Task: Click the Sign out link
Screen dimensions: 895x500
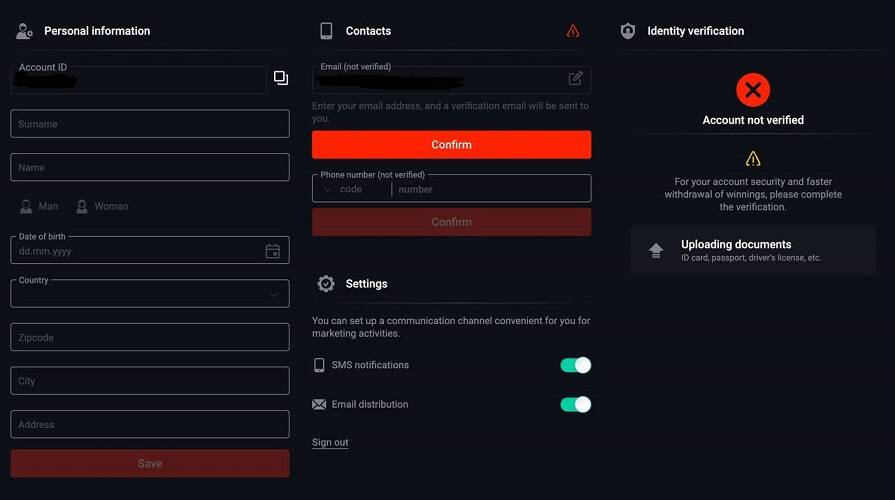Action: (330, 443)
